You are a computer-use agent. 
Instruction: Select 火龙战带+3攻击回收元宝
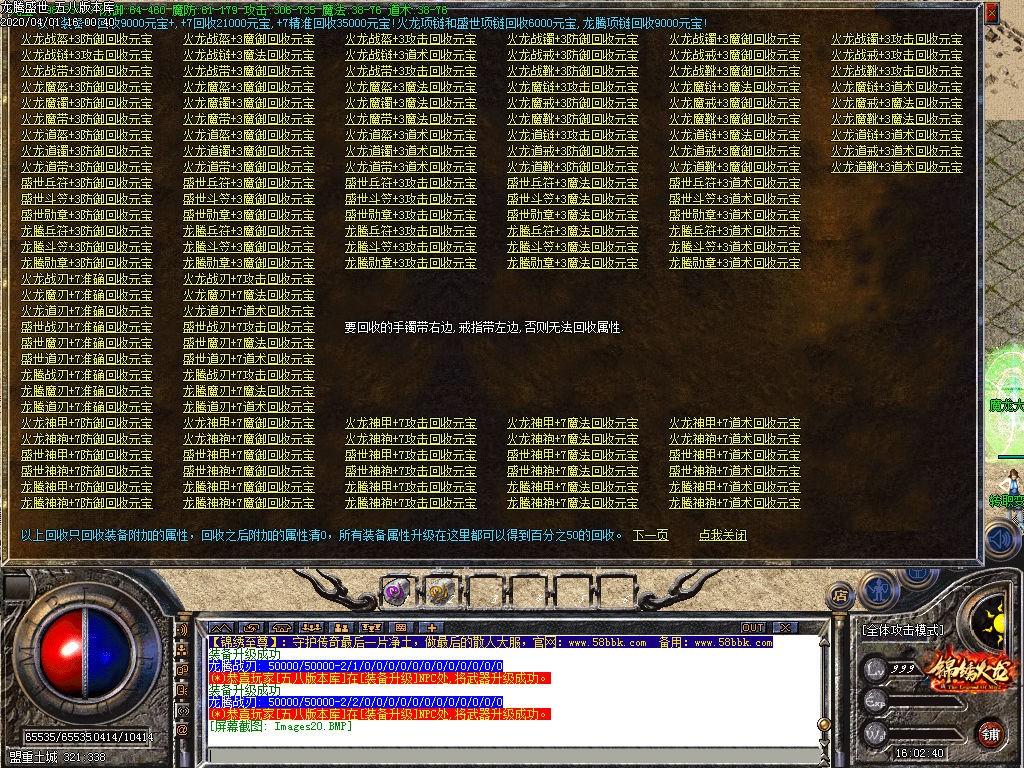[410, 71]
